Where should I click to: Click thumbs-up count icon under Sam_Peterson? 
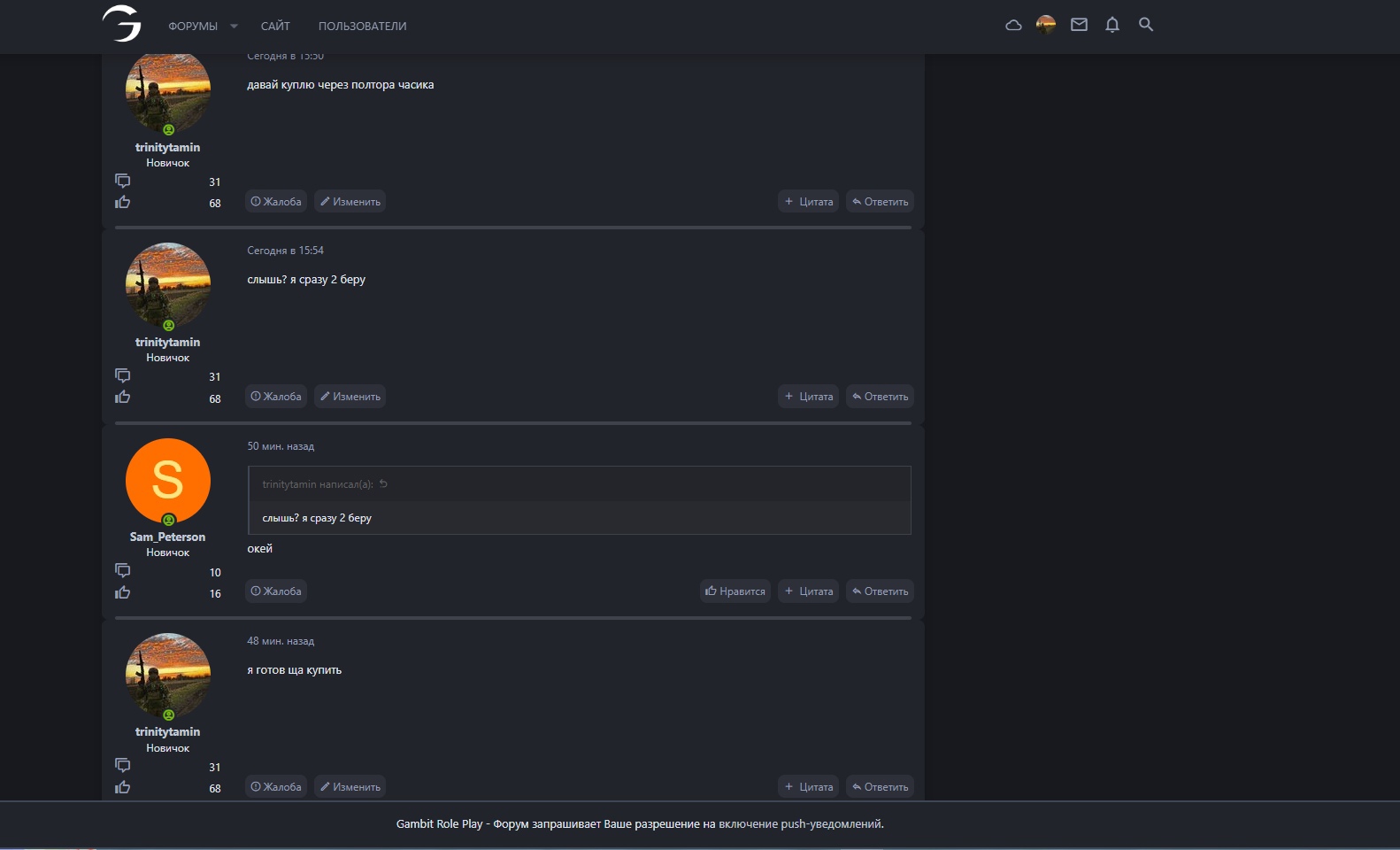[122, 593]
